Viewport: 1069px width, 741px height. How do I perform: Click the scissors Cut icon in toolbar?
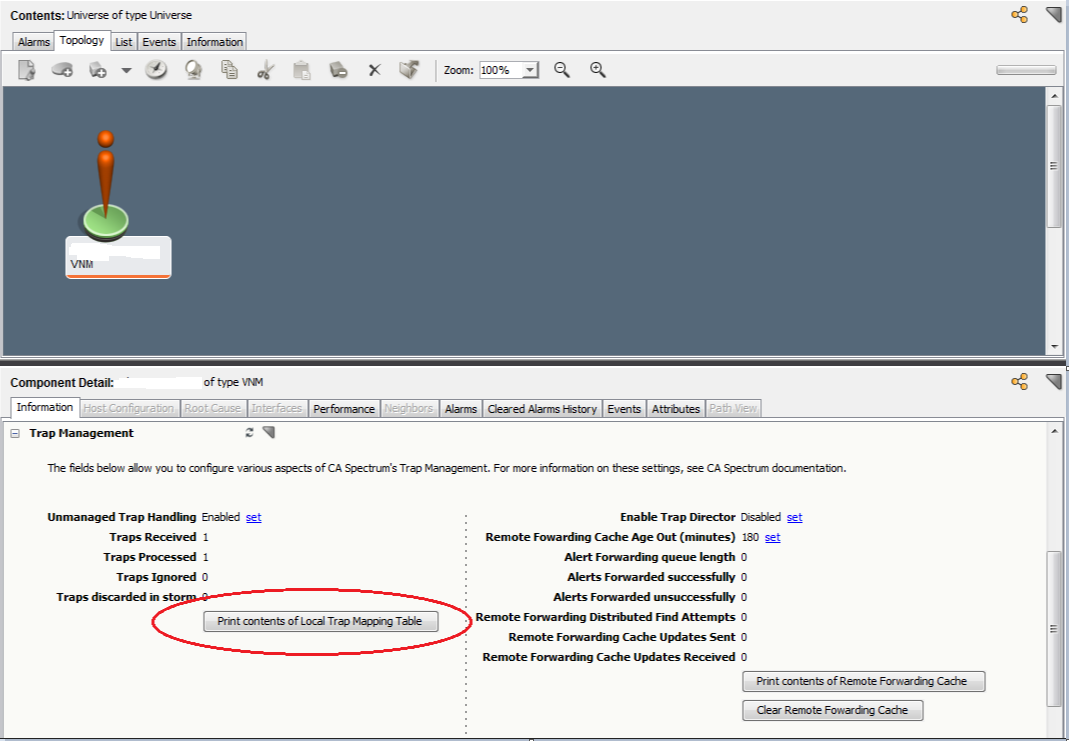(x=265, y=70)
